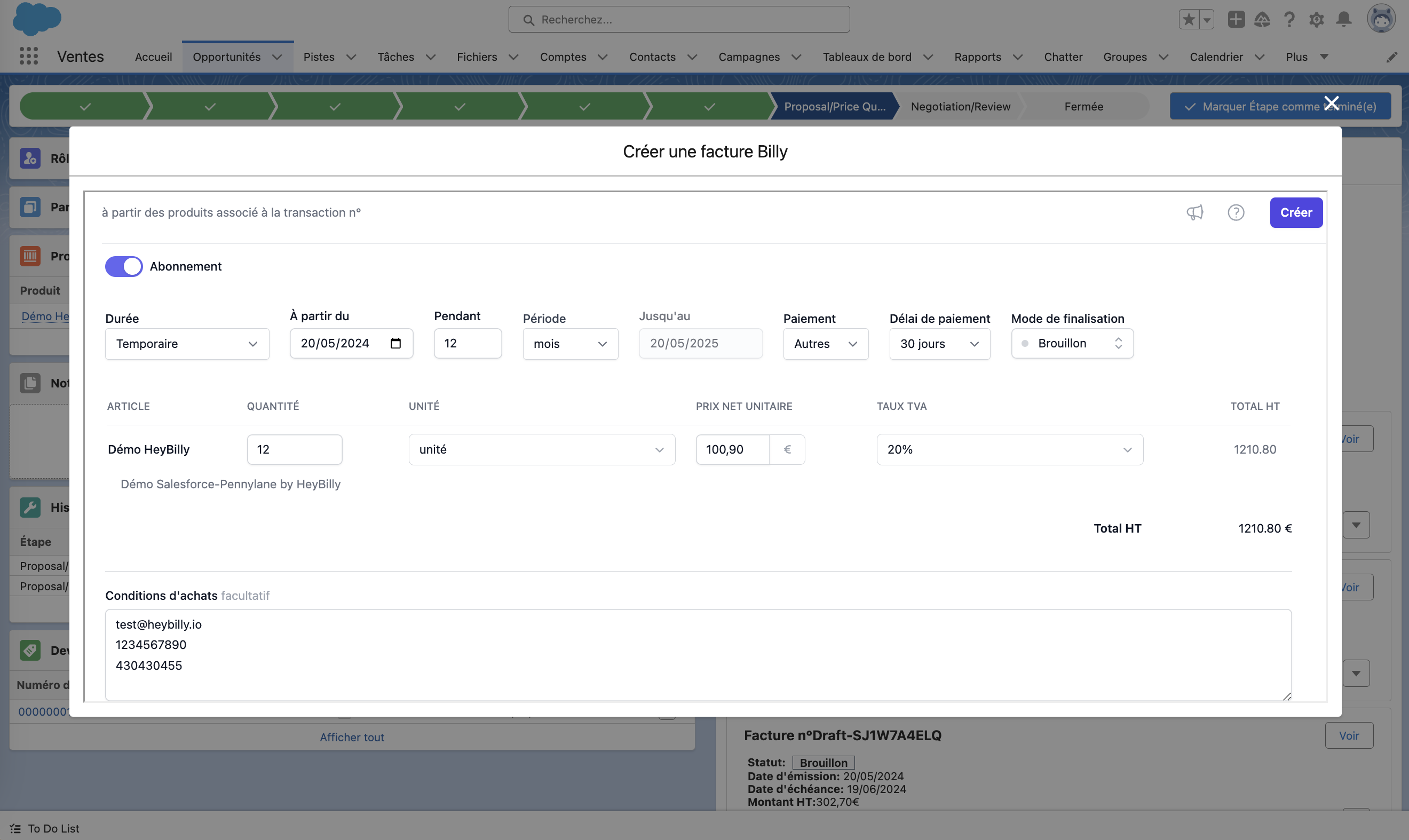The width and height of the screenshot is (1409, 840).
Task: Click the Produits panel icon
Action: tap(30, 256)
